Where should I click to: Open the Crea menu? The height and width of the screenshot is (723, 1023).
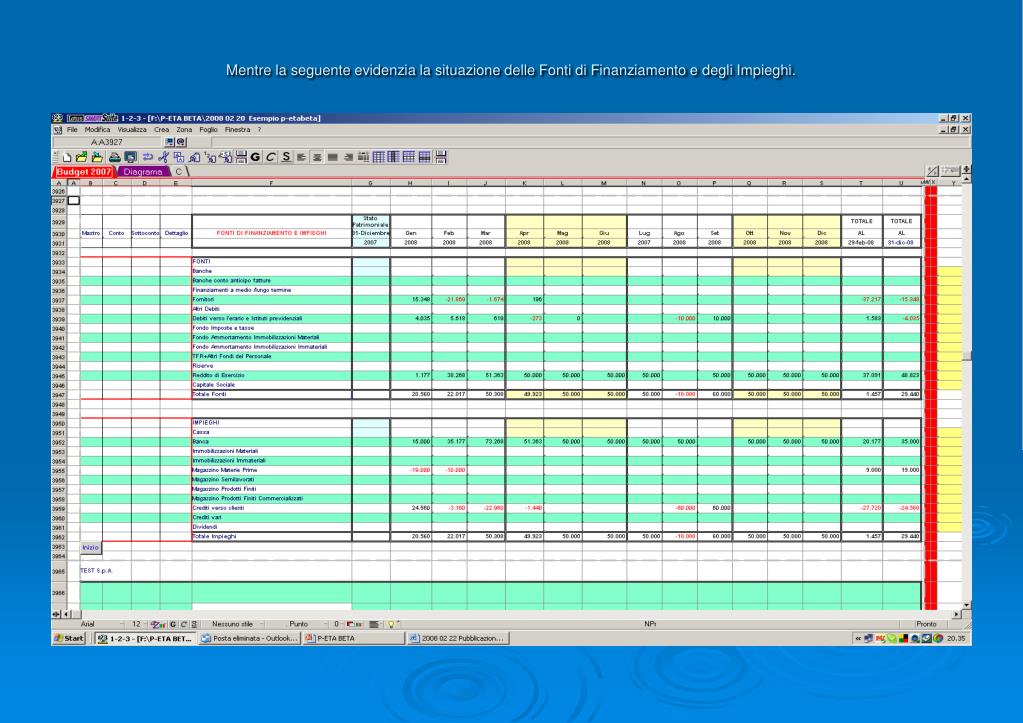tap(161, 130)
